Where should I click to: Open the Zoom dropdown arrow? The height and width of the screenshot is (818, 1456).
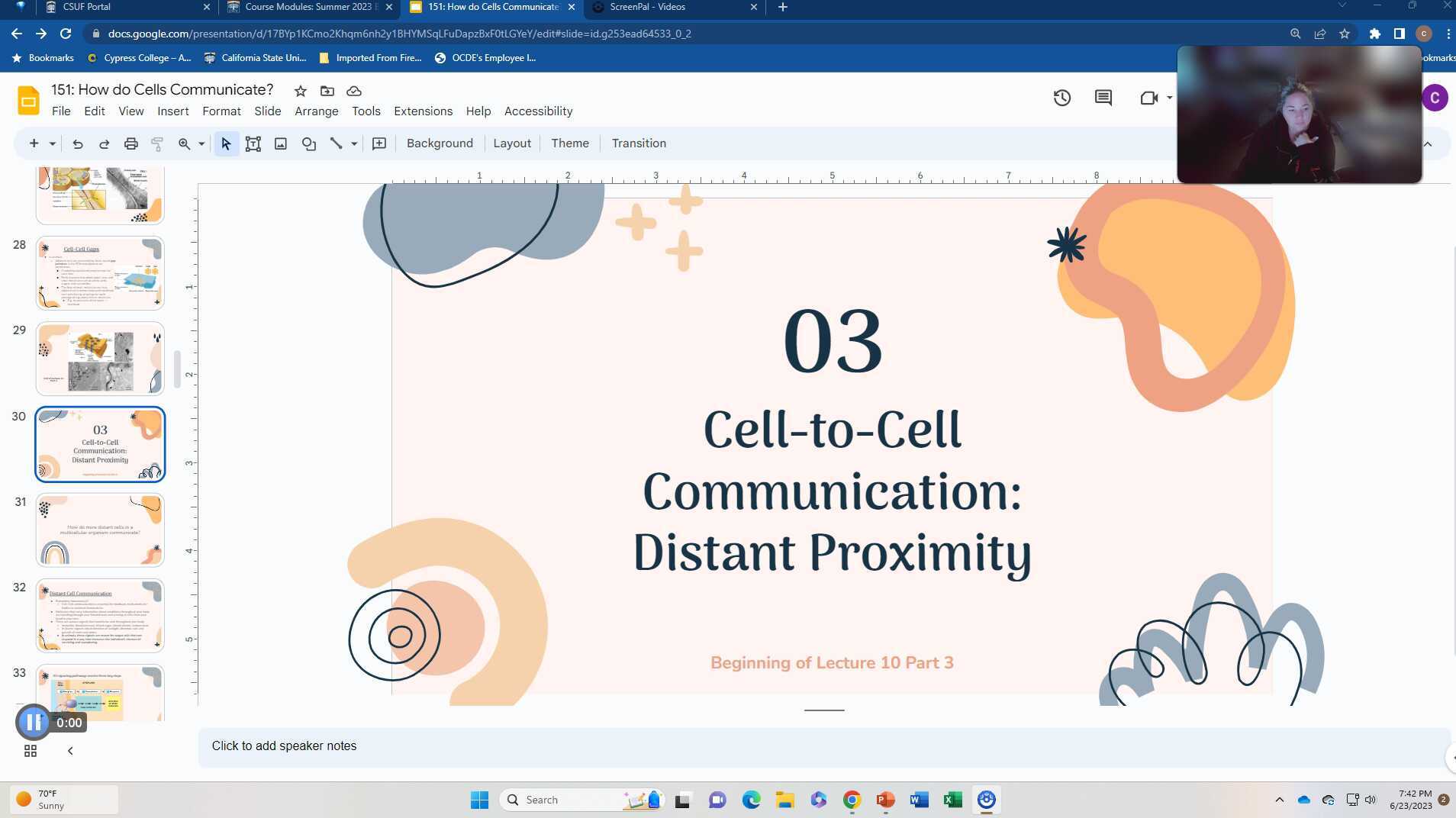[199, 143]
